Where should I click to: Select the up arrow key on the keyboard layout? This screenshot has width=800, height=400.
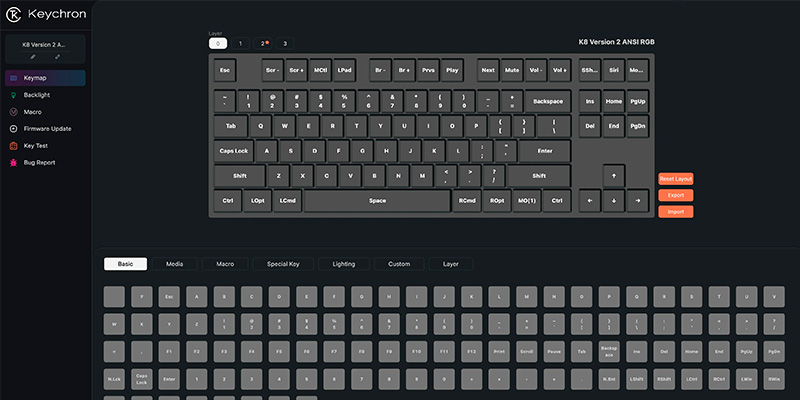(x=614, y=176)
